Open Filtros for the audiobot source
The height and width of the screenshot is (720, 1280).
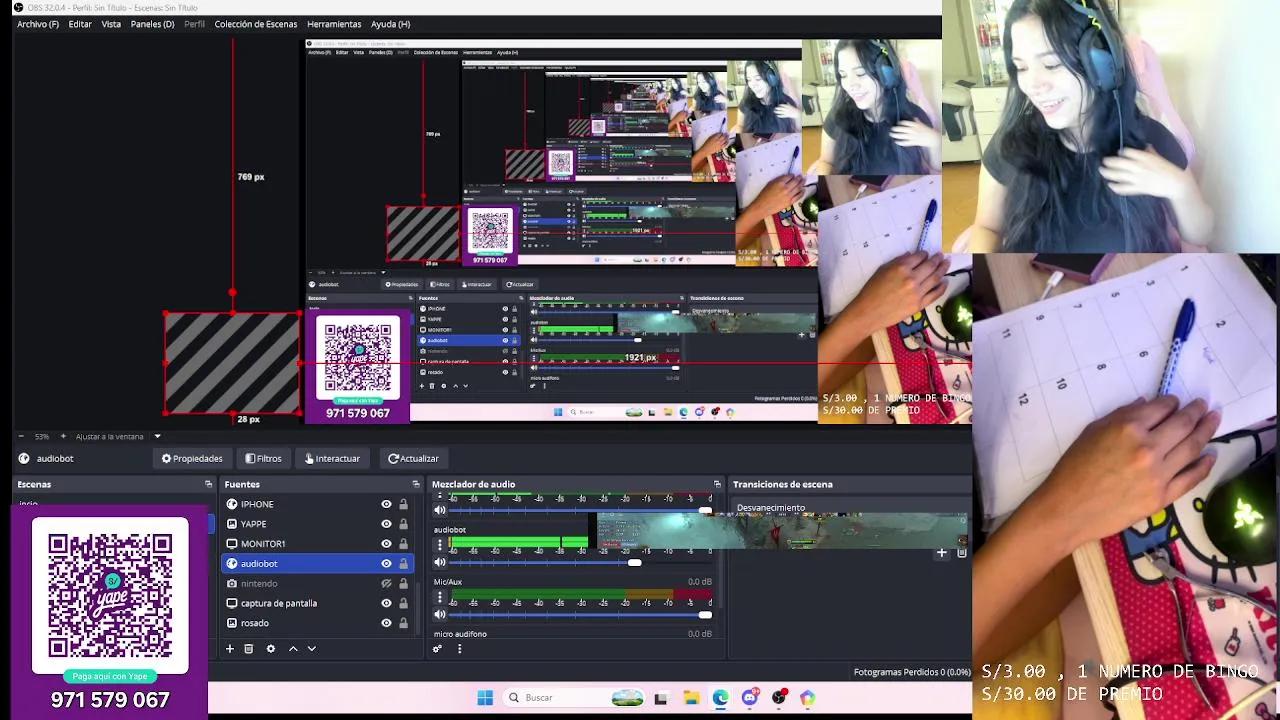(264, 459)
